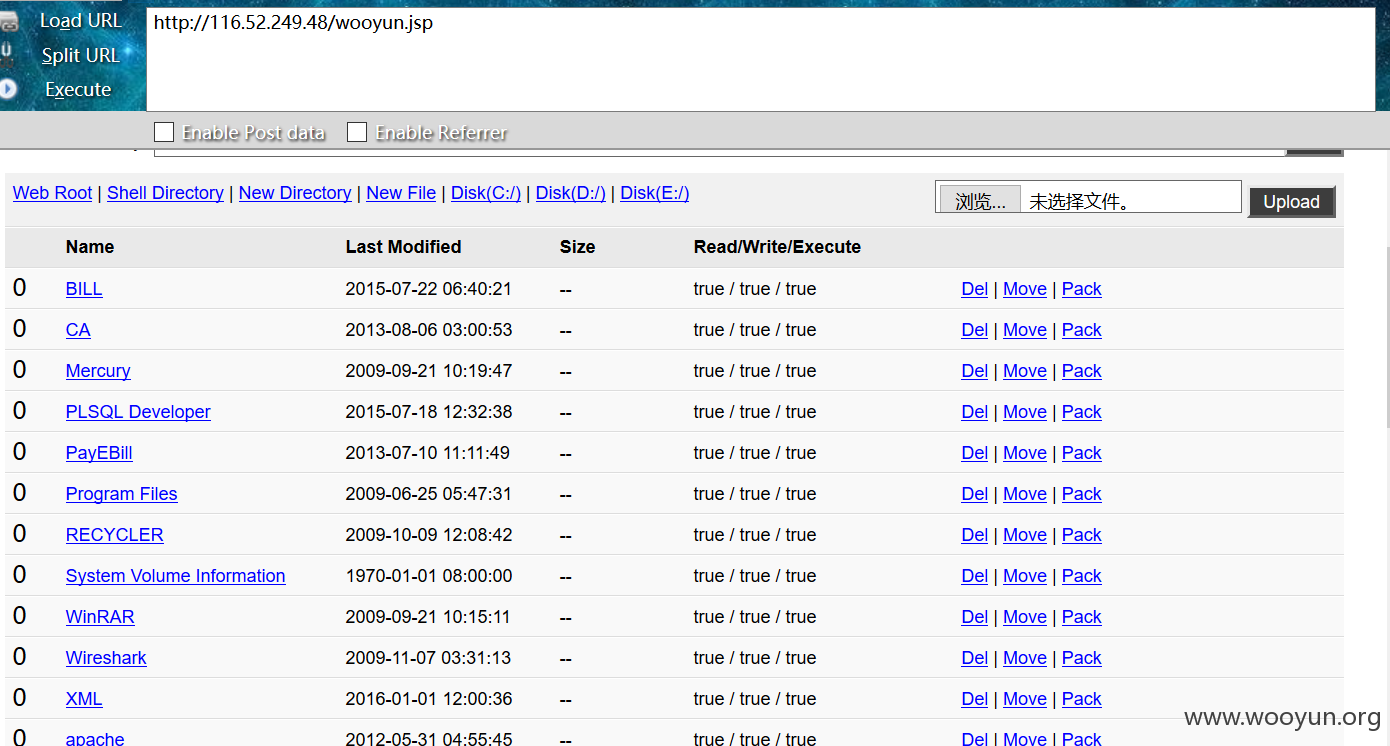Open System Volume Information folder
Screen dimensions: 1390x746
176,576
